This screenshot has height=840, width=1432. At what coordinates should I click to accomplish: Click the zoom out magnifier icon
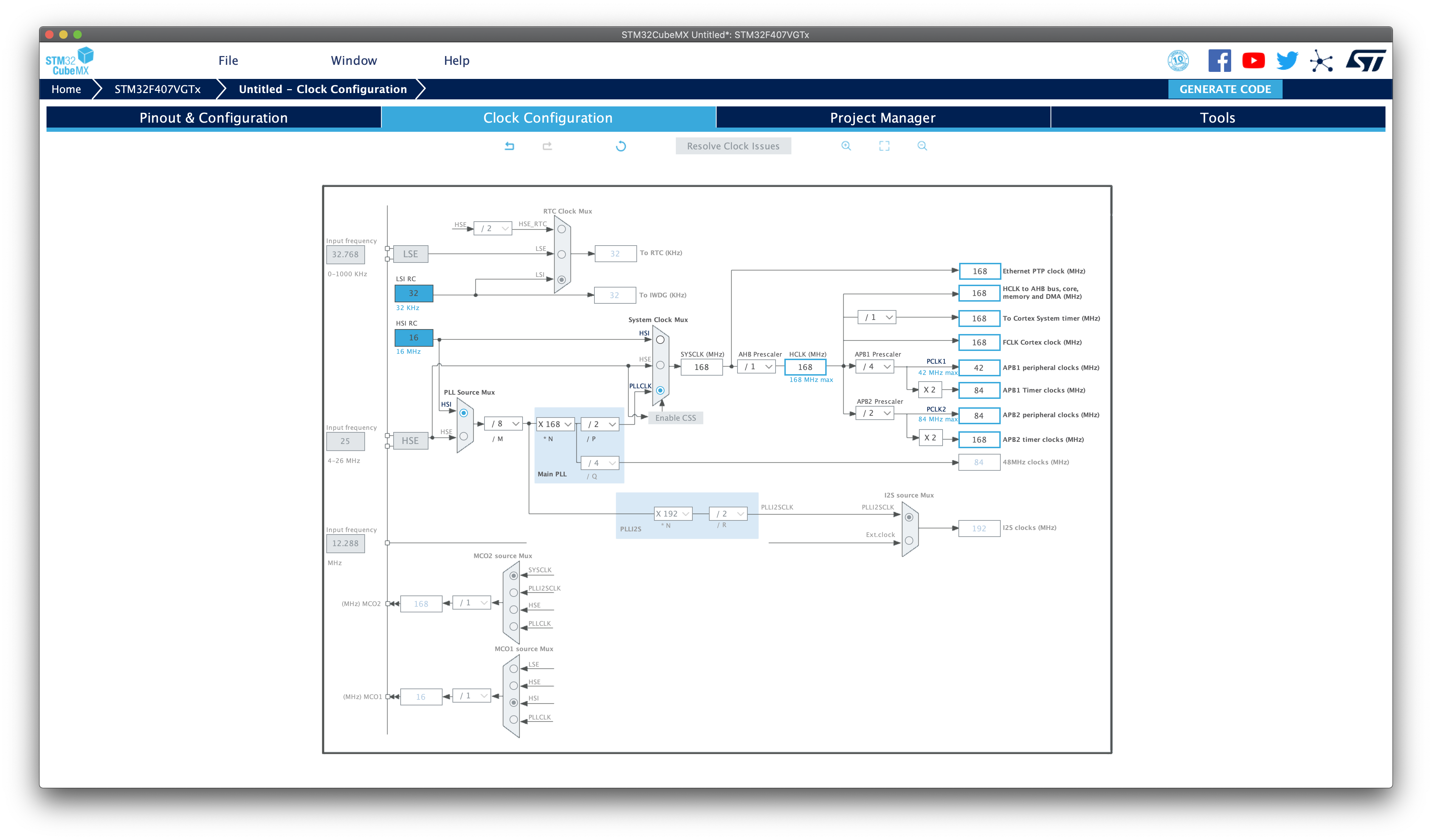(922, 146)
